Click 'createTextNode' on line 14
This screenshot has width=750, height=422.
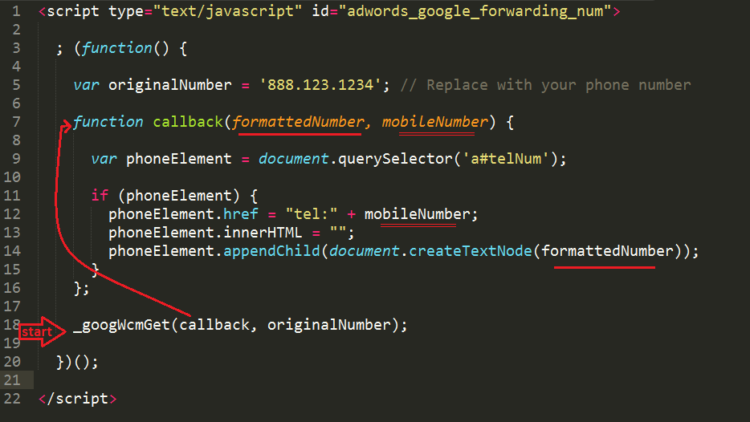pyautogui.click(x=470, y=251)
